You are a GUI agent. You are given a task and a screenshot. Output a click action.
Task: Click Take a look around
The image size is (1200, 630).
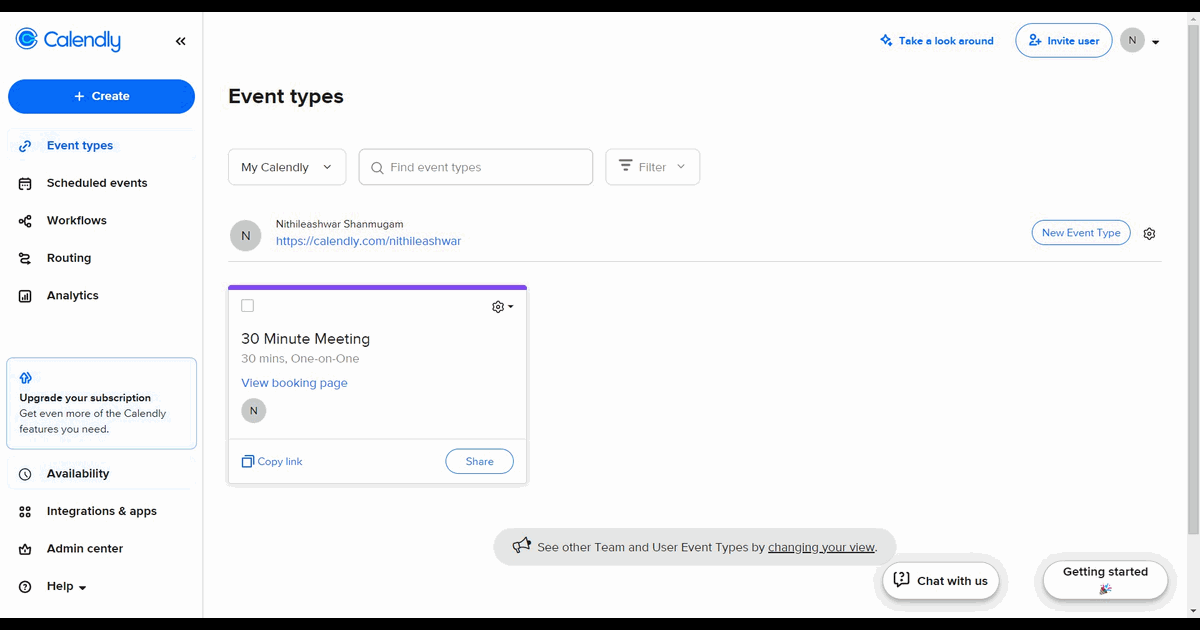[x=946, y=41]
